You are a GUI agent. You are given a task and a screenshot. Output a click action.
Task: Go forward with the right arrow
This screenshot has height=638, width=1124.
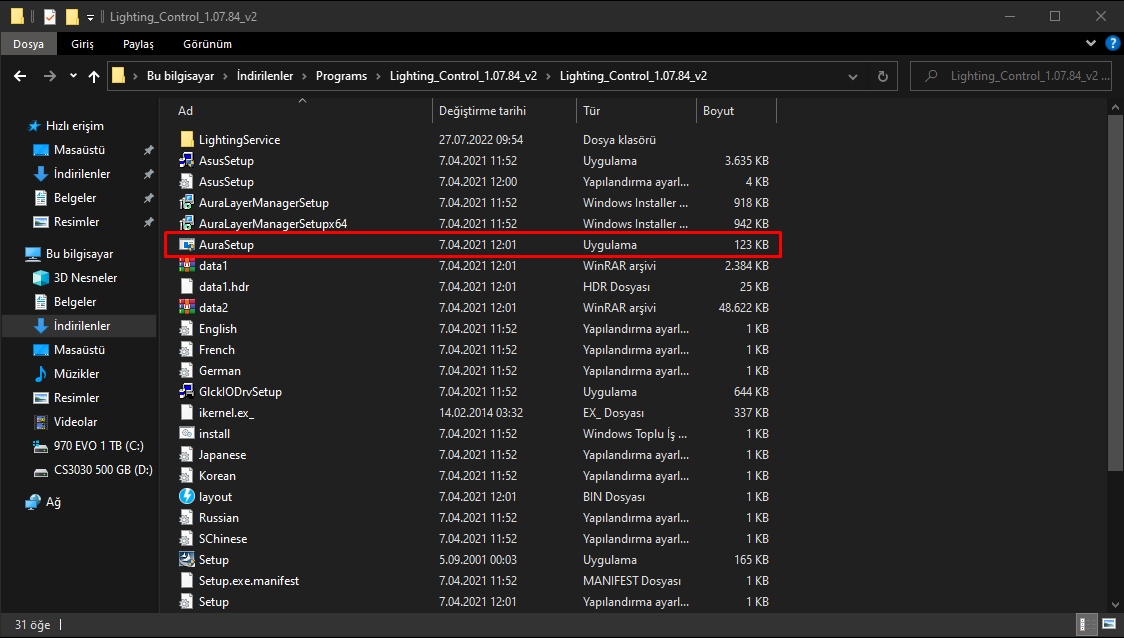pyautogui.click(x=49, y=76)
